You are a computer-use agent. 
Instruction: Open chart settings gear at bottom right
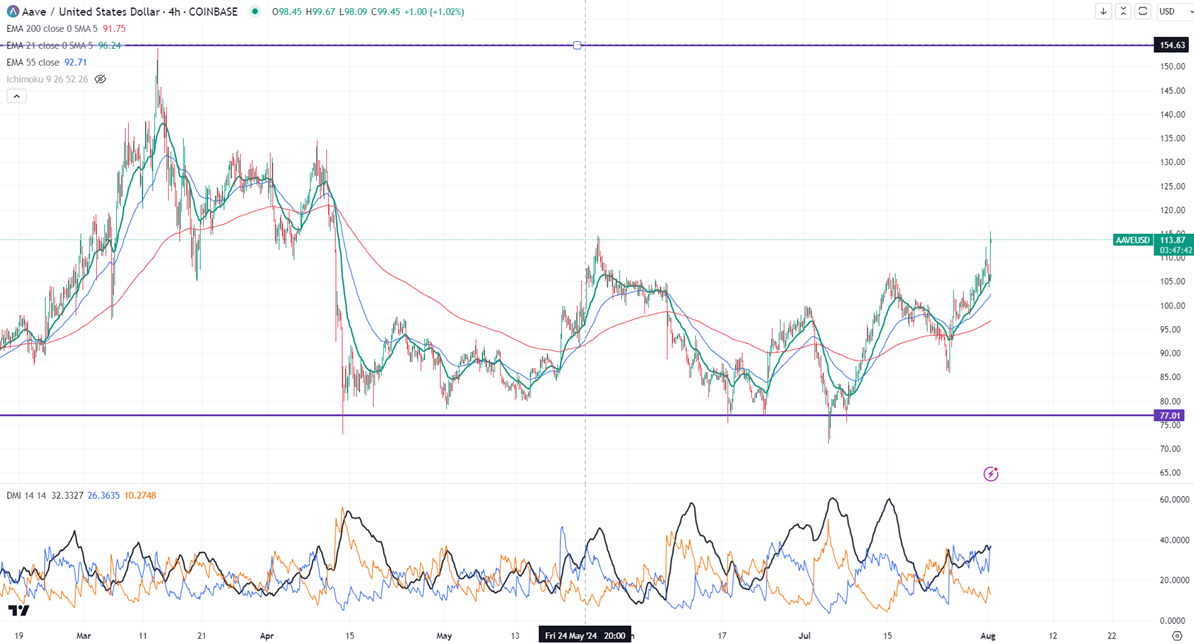pyautogui.click(x=1176, y=635)
